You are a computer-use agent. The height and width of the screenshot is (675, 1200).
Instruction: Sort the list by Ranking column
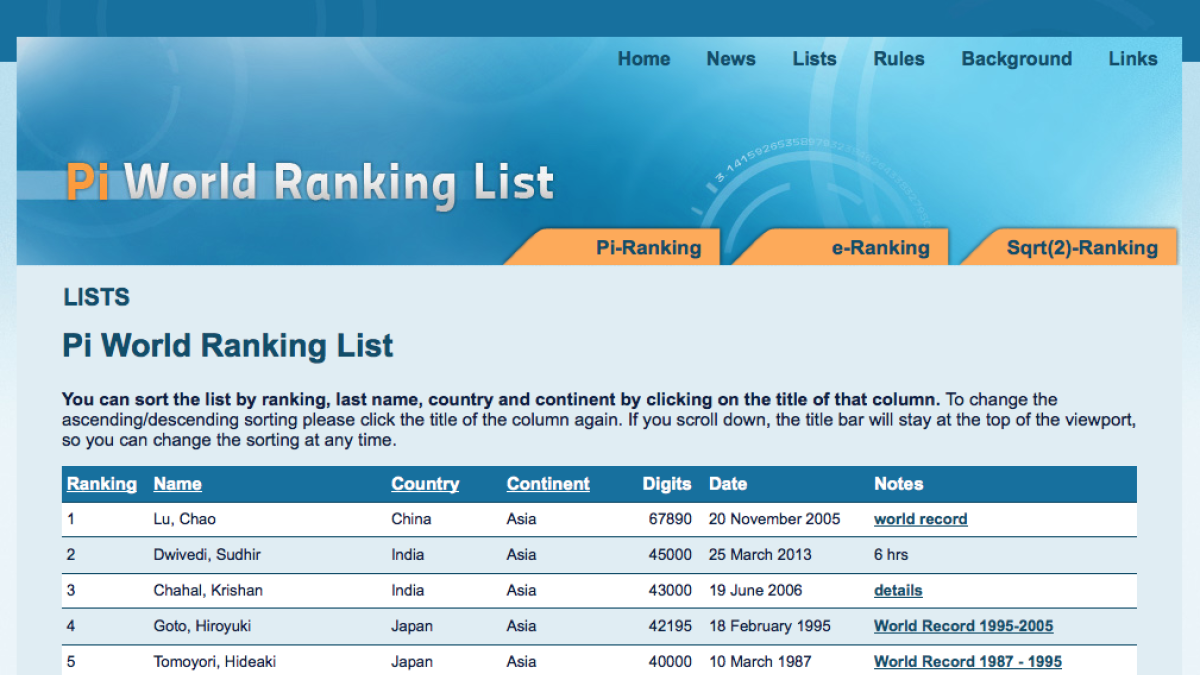pos(101,484)
